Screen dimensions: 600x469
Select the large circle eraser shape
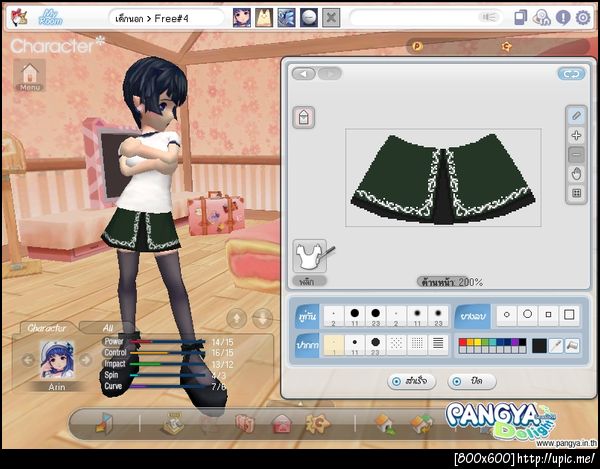(x=528, y=315)
